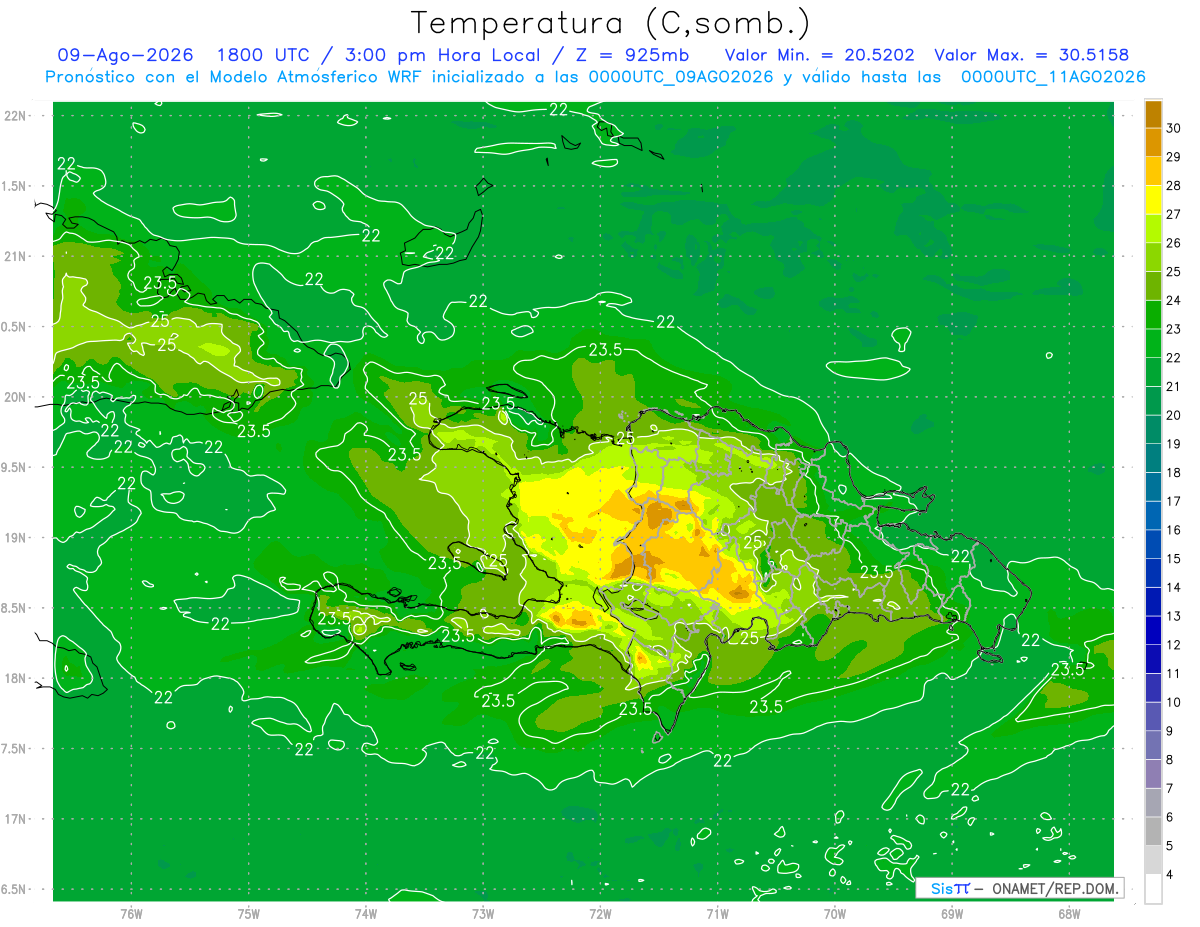Click the colorbar label '27'

pyautogui.click(x=1173, y=214)
